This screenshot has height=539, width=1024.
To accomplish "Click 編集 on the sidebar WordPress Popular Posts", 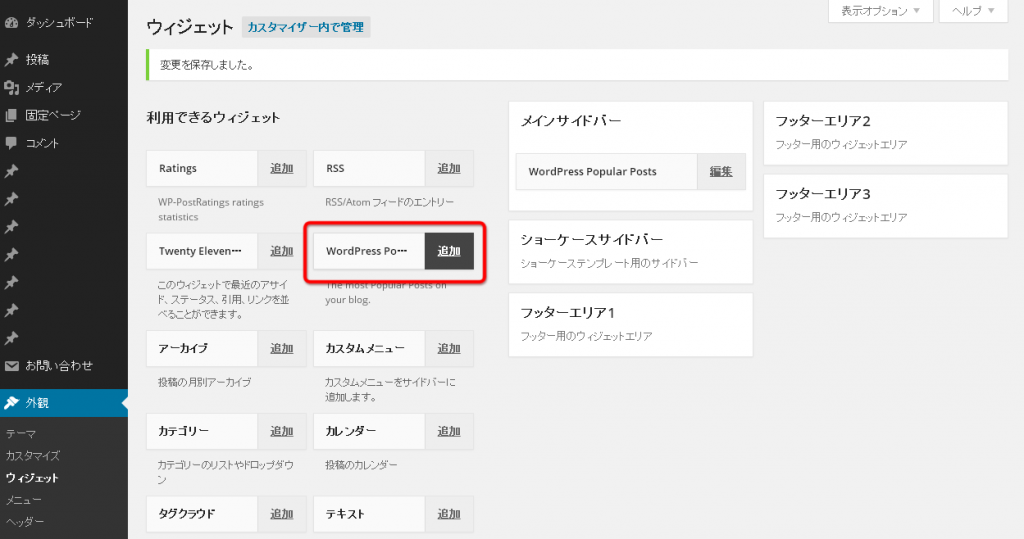I will tap(721, 171).
